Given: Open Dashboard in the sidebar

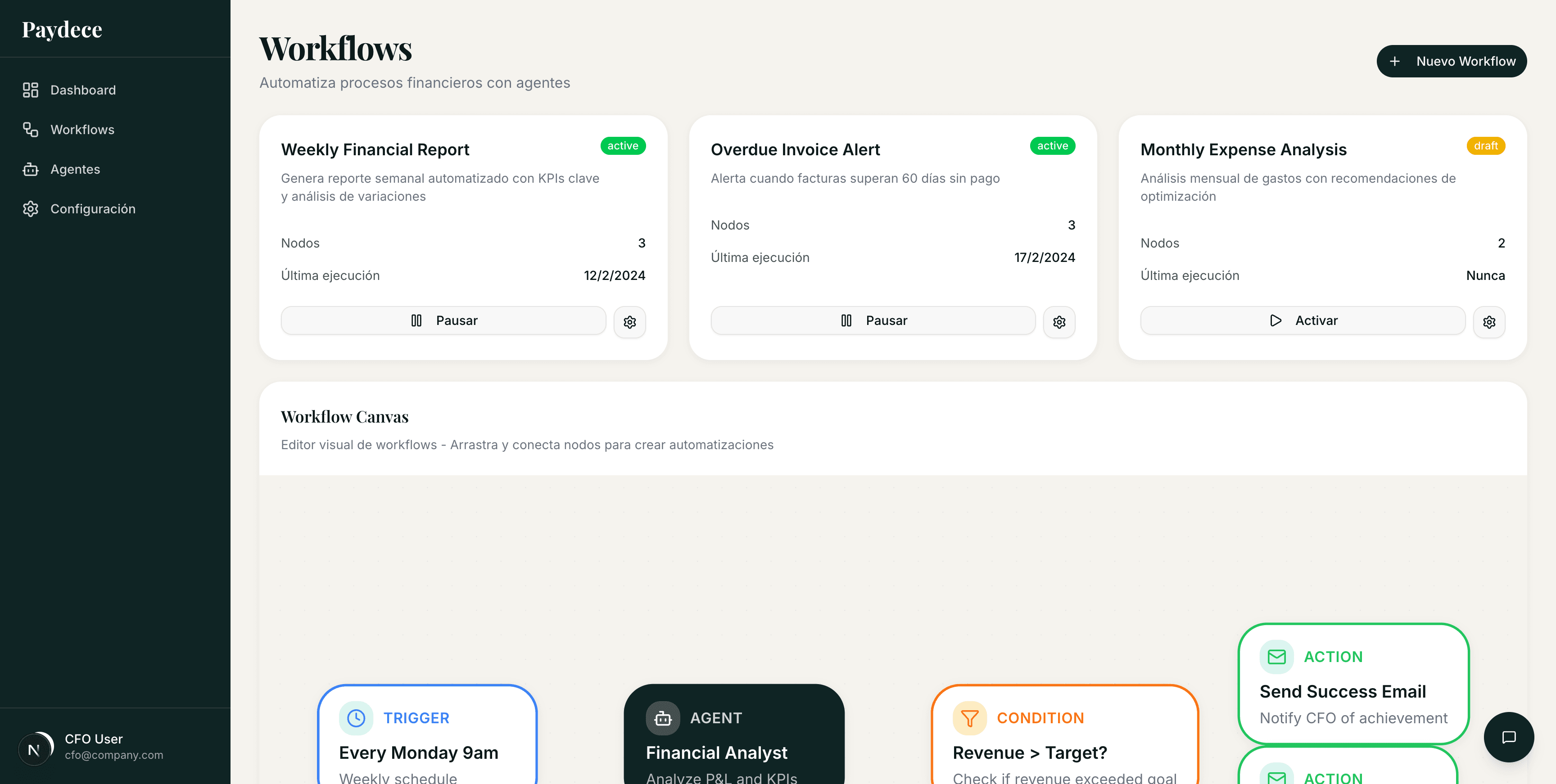Looking at the screenshot, I should 83,90.
